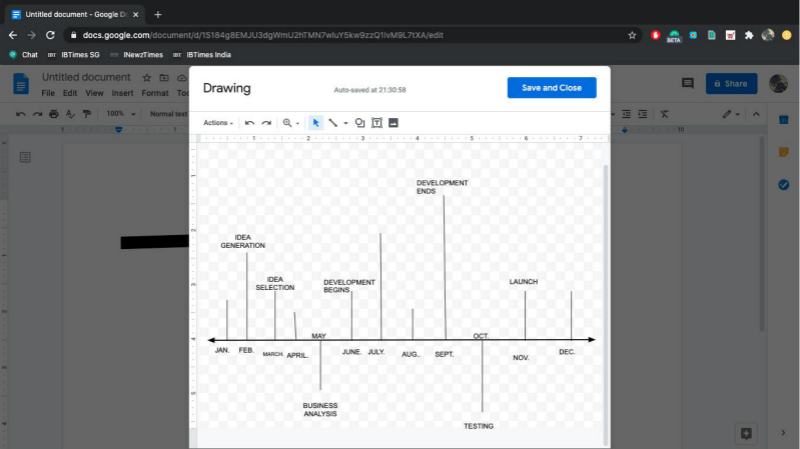Select the Shape tool

point(360,123)
